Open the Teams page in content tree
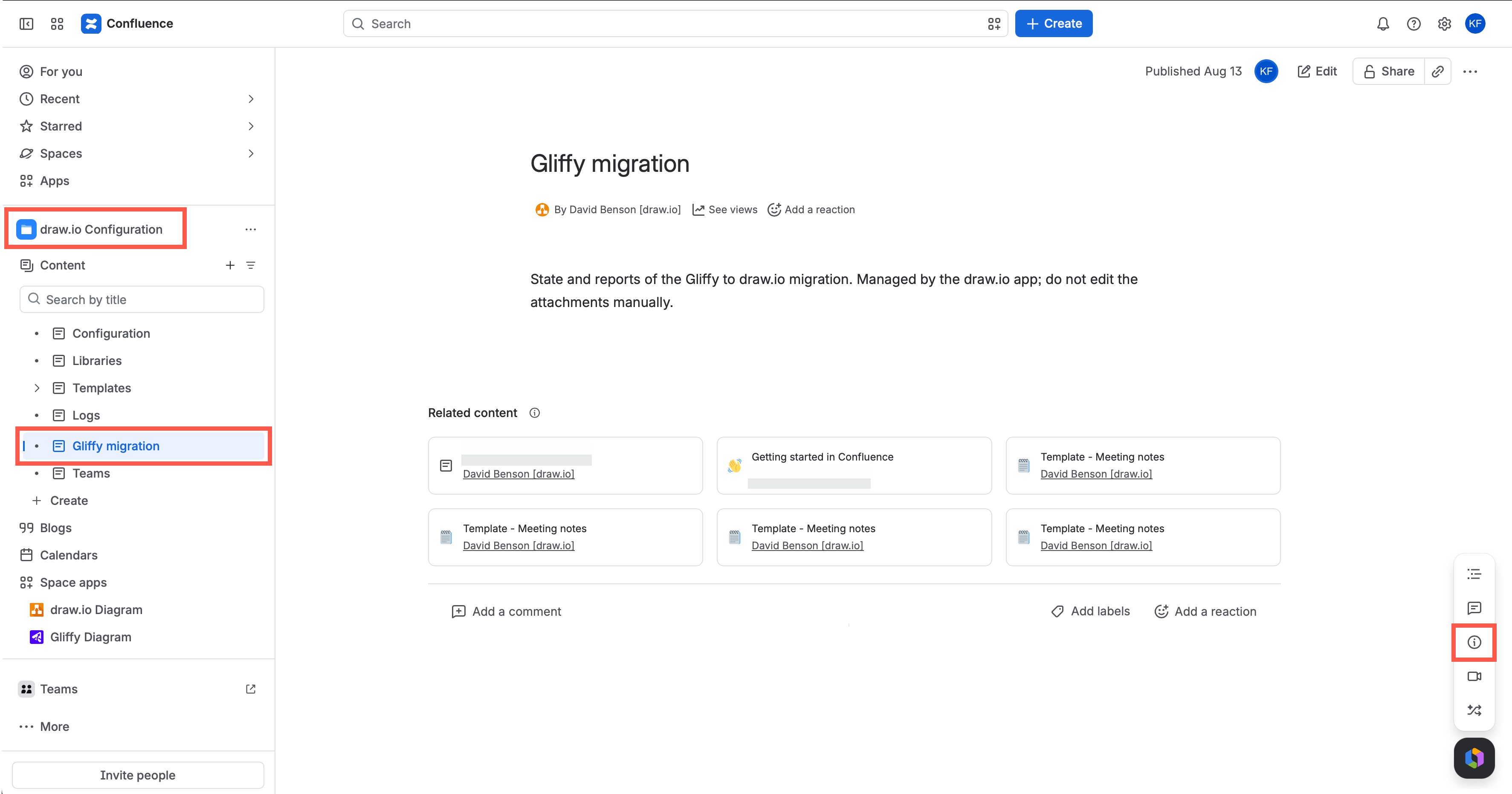The width and height of the screenshot is (1512, 794). click(x=91, y=473)
